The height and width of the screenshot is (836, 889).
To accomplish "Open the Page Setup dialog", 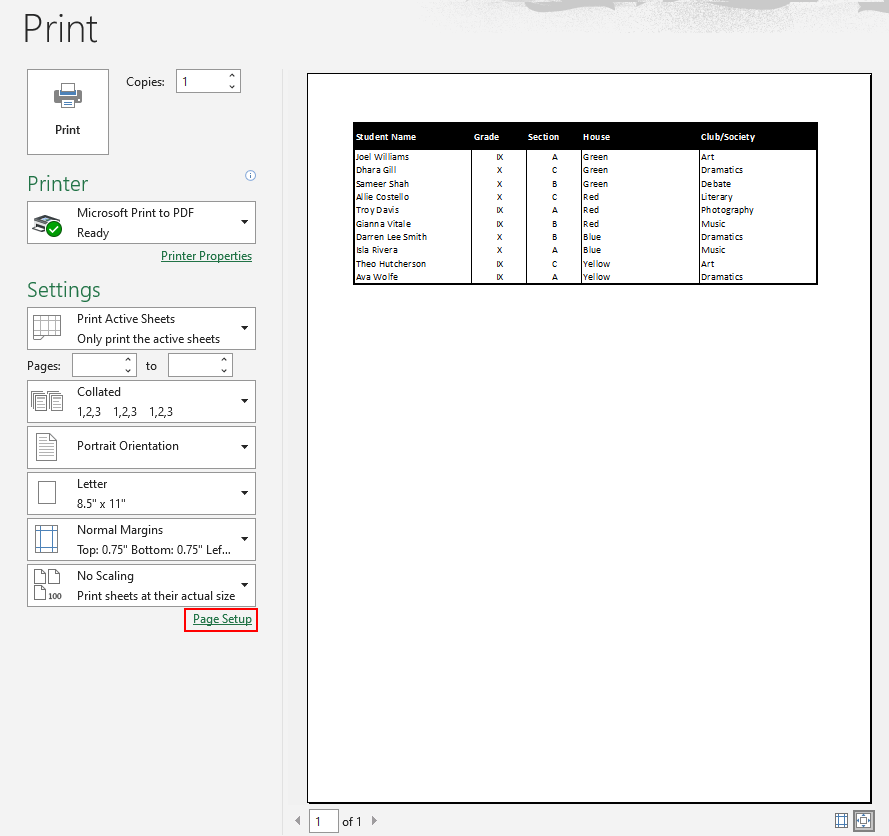I will 220,619.
